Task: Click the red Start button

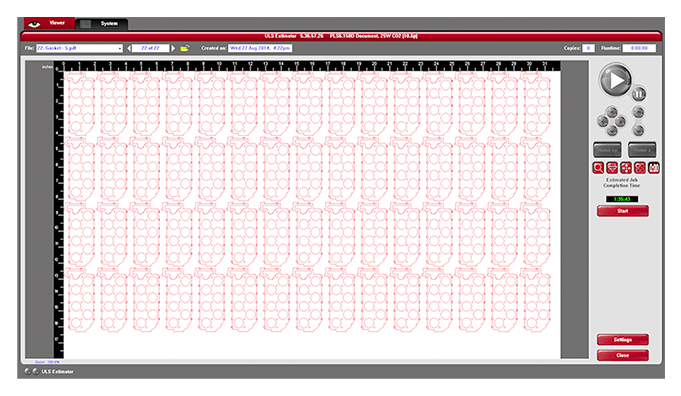Action: click(x=622, y=211)
